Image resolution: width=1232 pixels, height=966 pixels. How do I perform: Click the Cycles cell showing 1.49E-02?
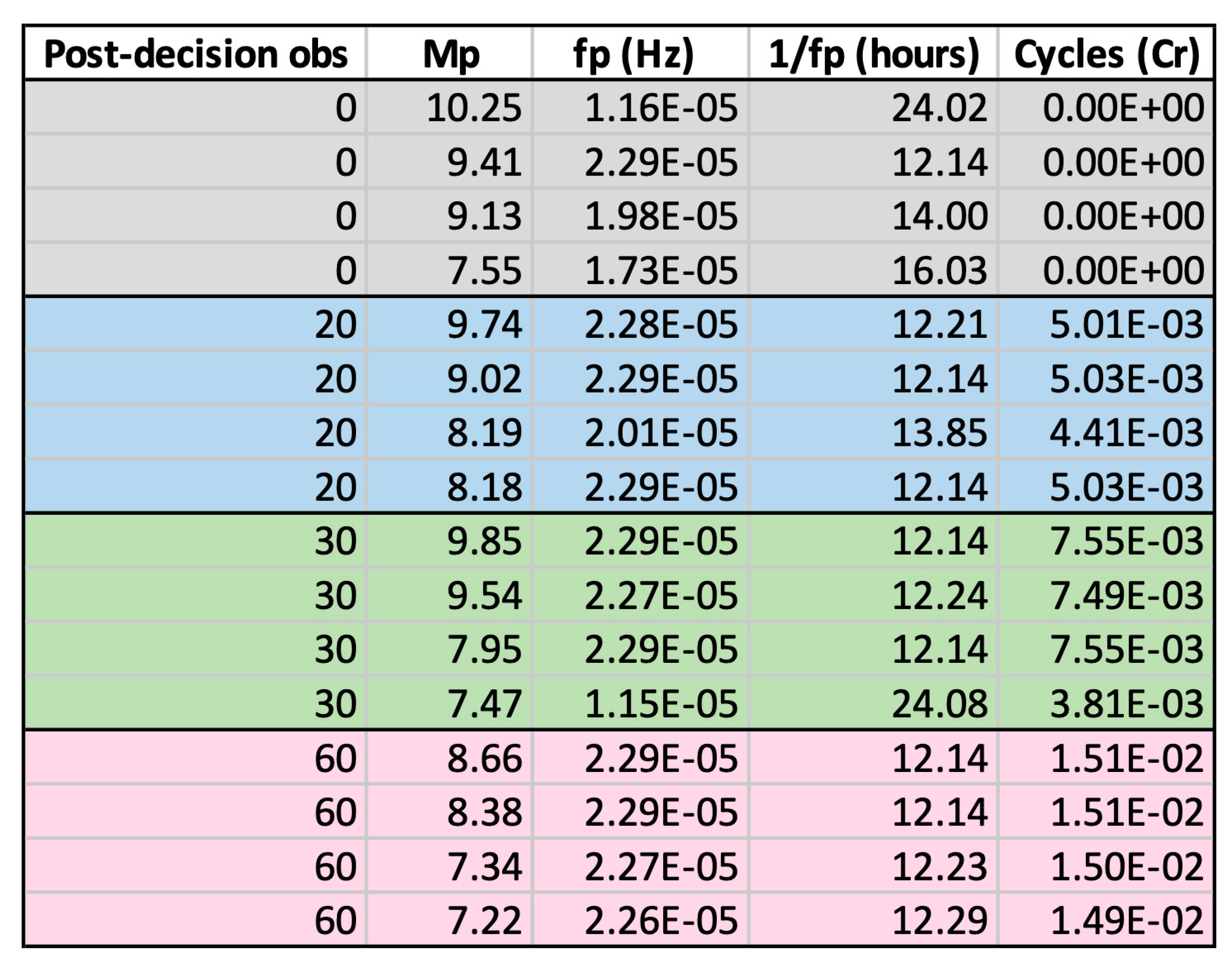click(x=1126, y=921)
